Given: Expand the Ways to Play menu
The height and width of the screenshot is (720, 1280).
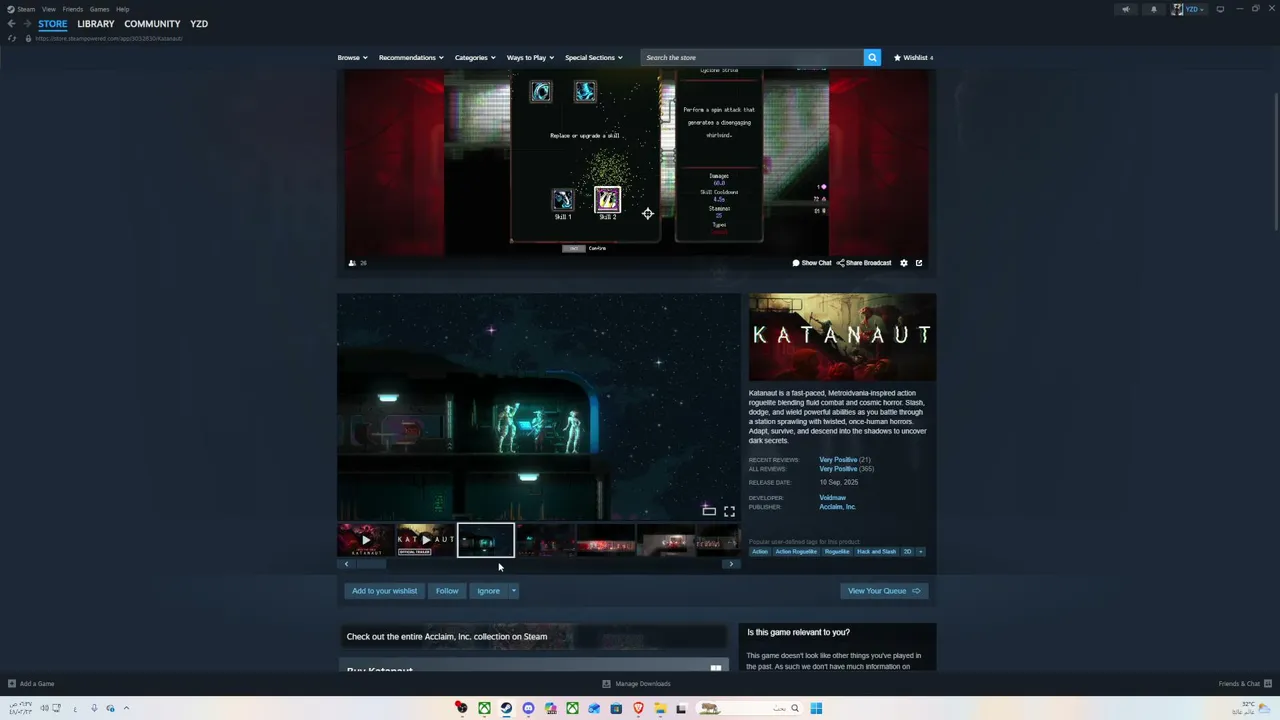Looking at the screenshot, I should coord(530,58).
